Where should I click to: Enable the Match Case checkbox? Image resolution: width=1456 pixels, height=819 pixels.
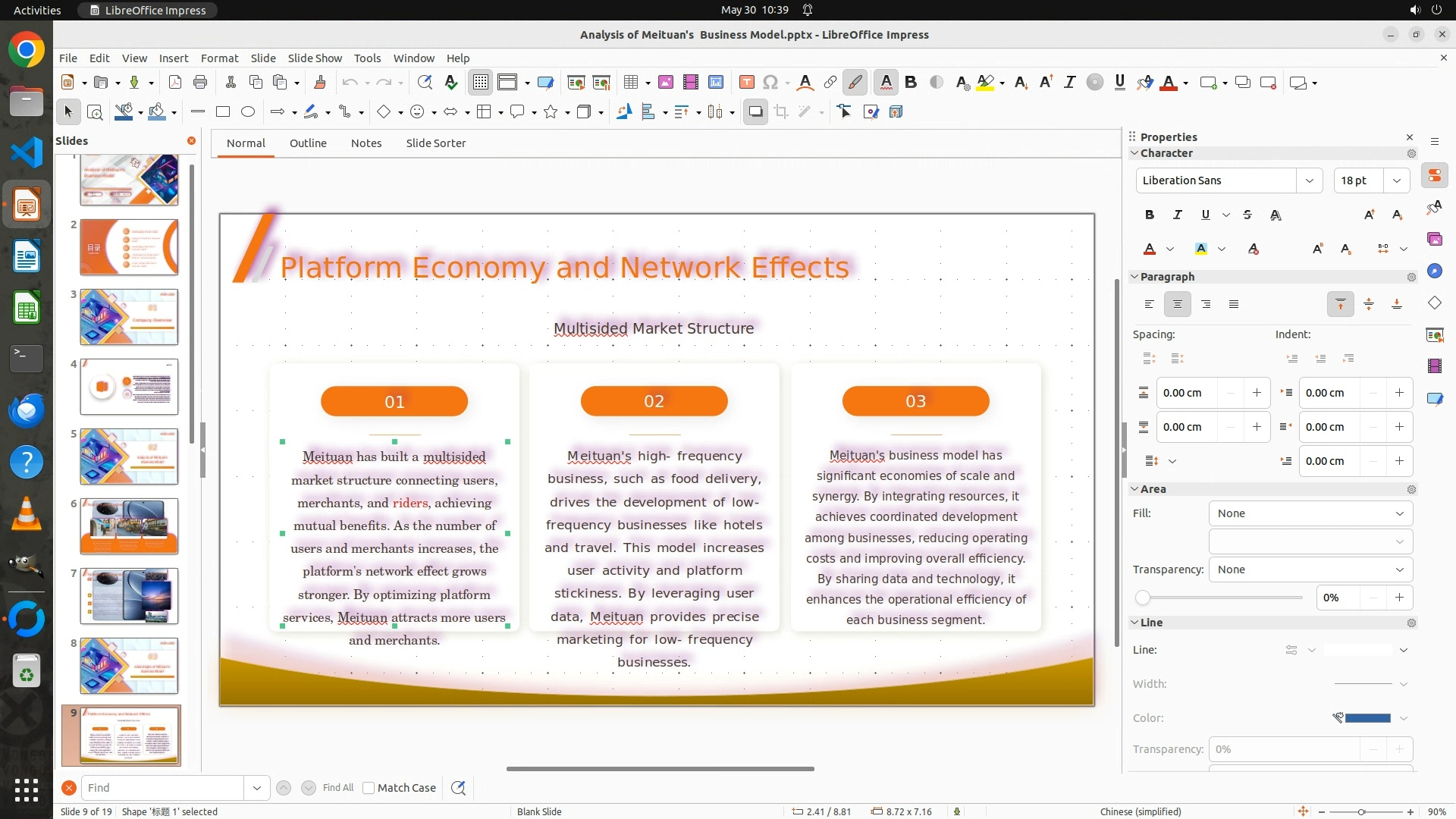click(x=369, y=788)
